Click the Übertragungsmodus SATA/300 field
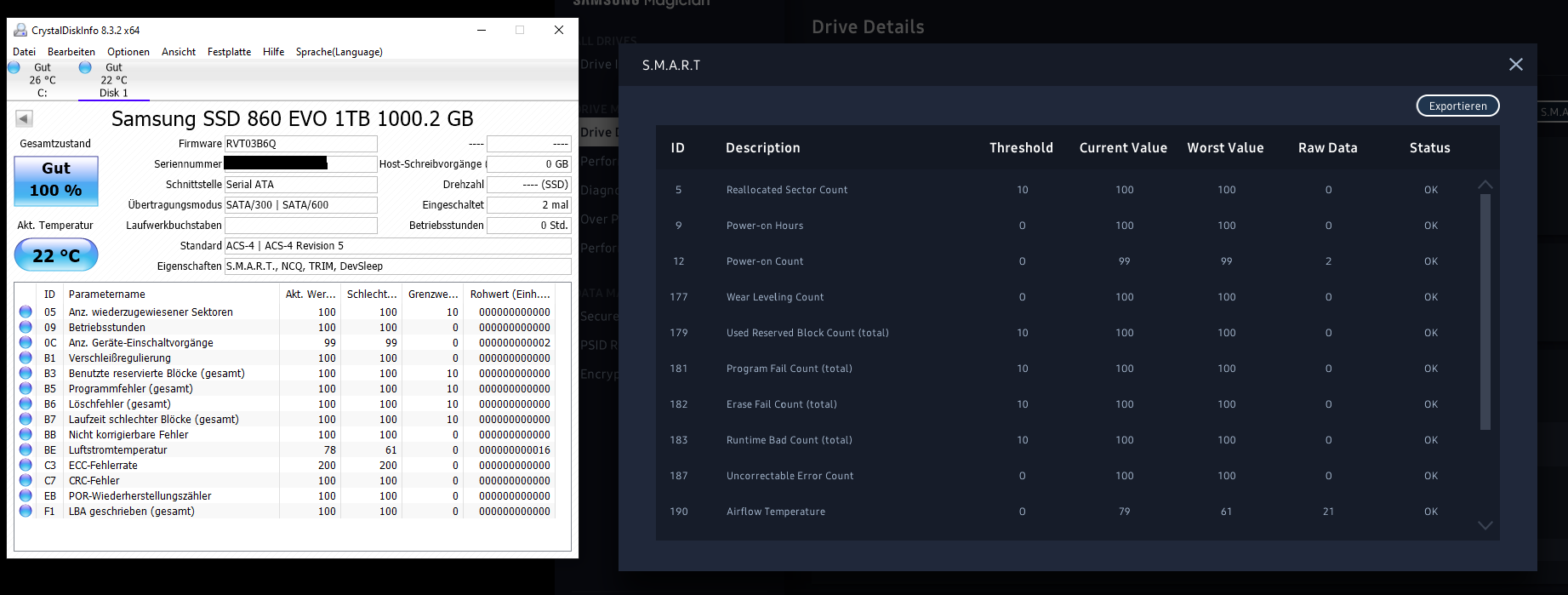 300,205
